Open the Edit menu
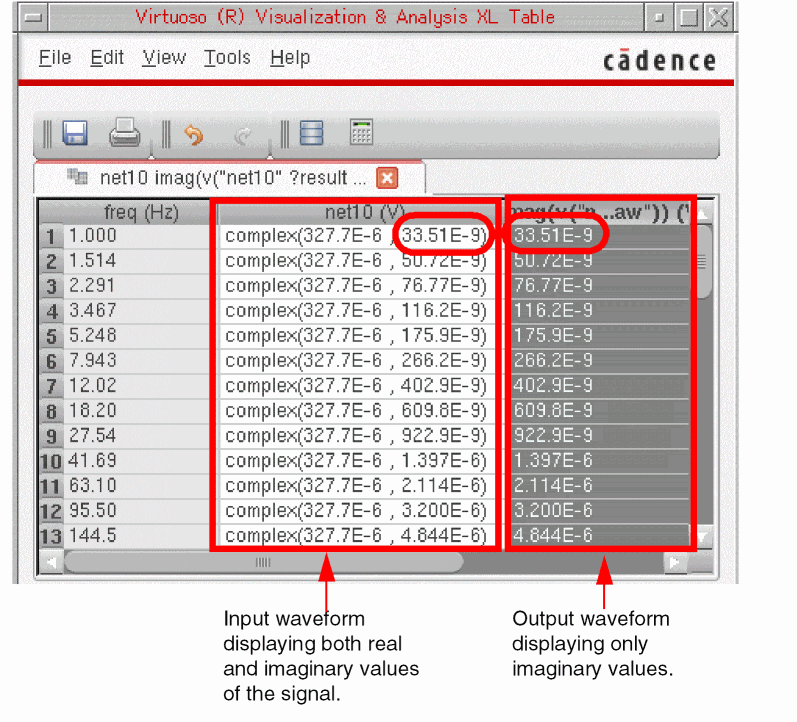 tap(107, 58)
